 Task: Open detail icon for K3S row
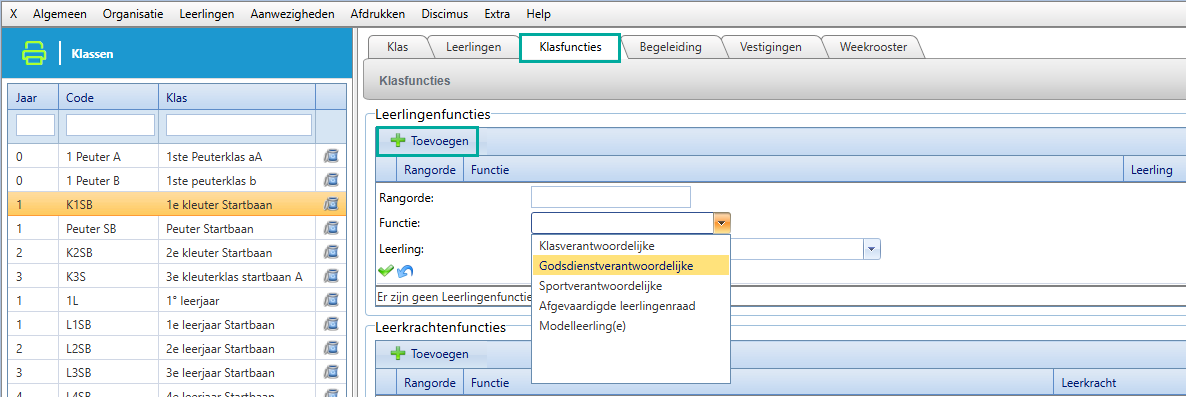331,277
